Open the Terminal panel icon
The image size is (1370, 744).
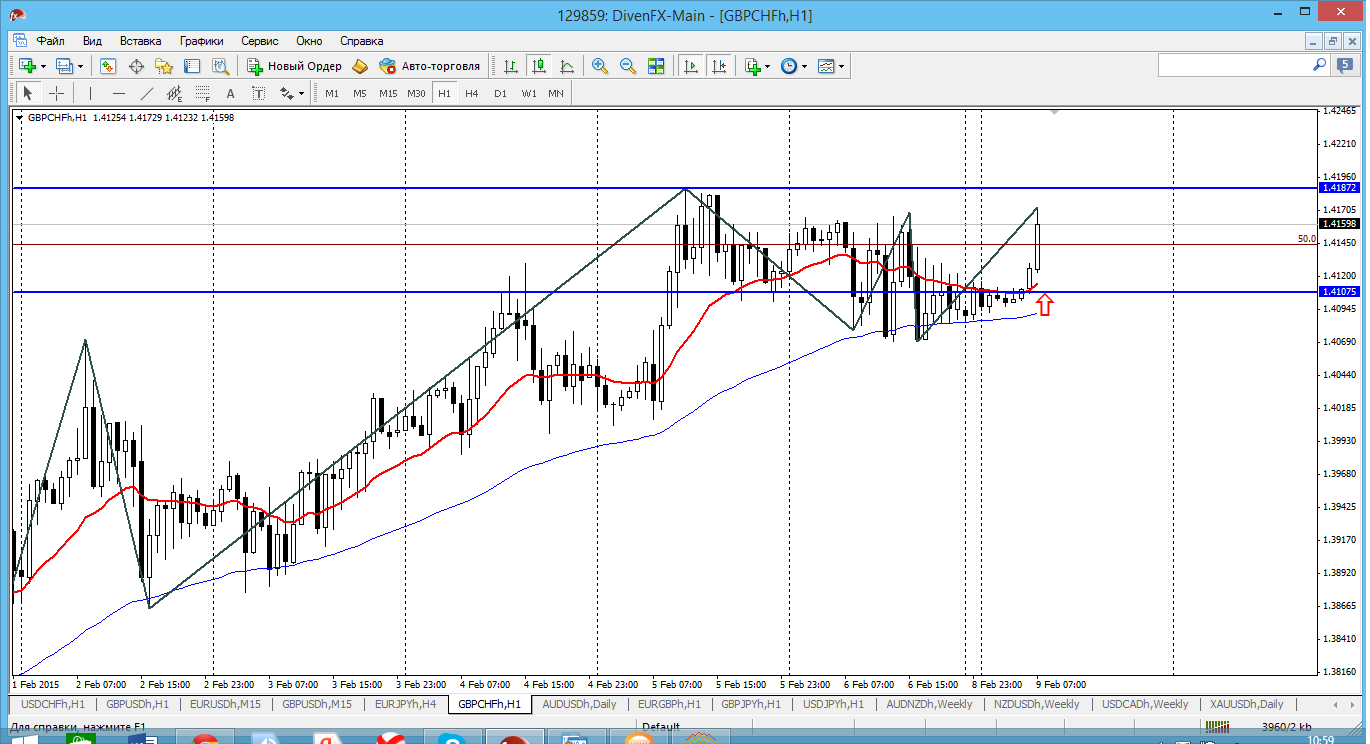[x=192, y=66]
